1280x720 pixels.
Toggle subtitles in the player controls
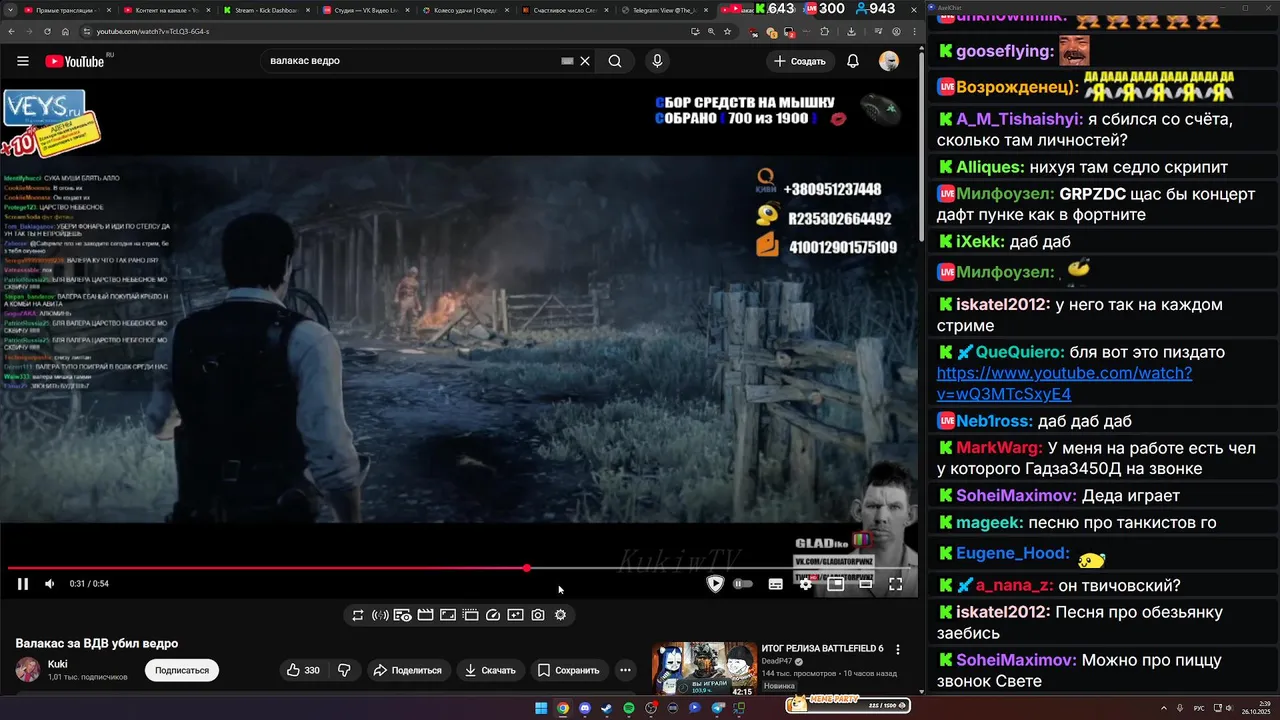775,584
